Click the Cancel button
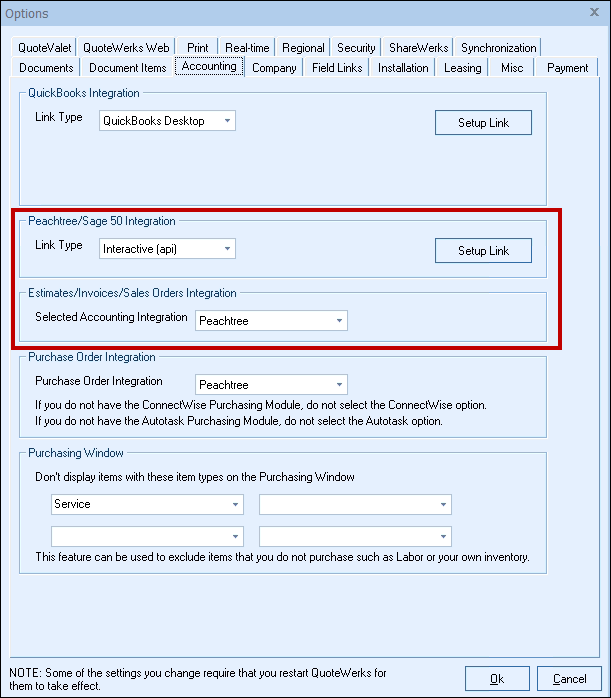The height and width of the screenshot is (698, 611). 569,679
